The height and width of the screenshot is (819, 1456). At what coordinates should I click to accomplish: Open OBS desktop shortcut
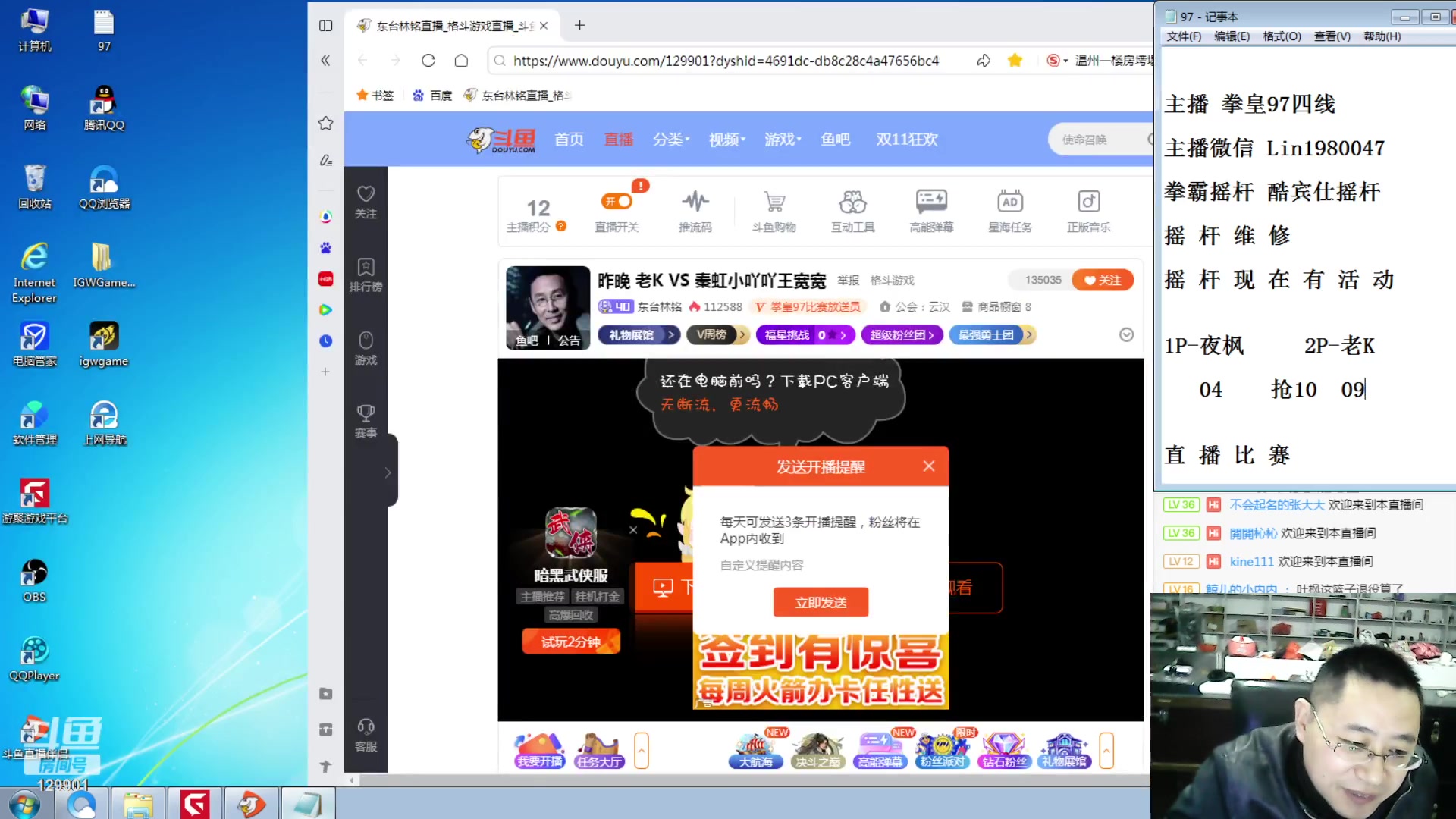(34, 580)
